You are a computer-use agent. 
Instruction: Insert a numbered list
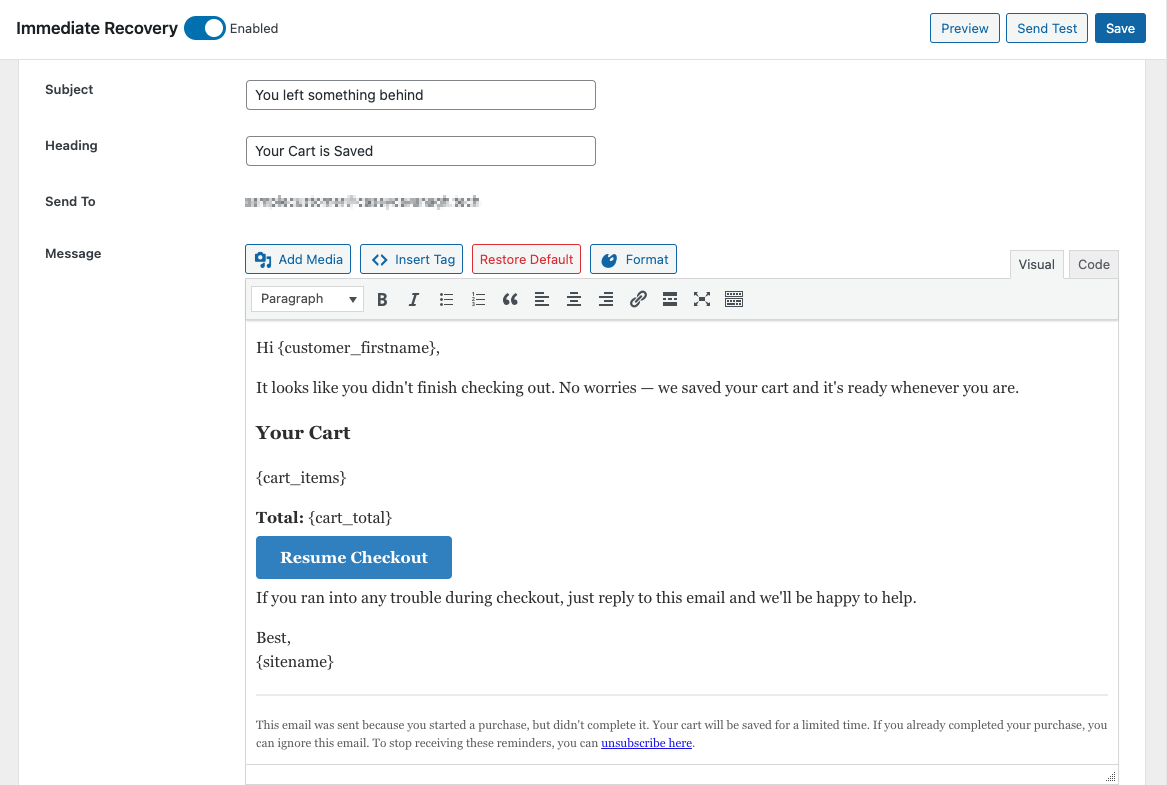pos(478,299)
